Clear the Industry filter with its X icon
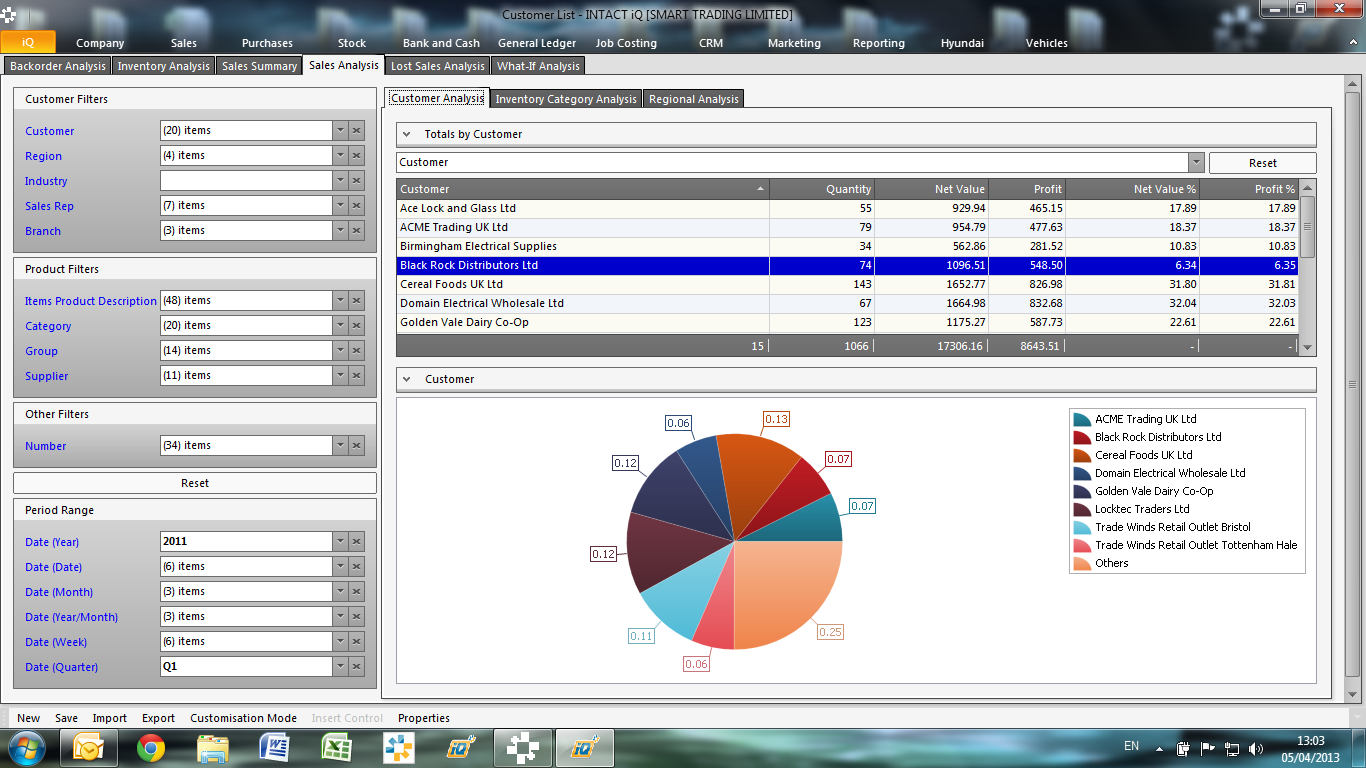The image size is (1366, 768). 357,180
